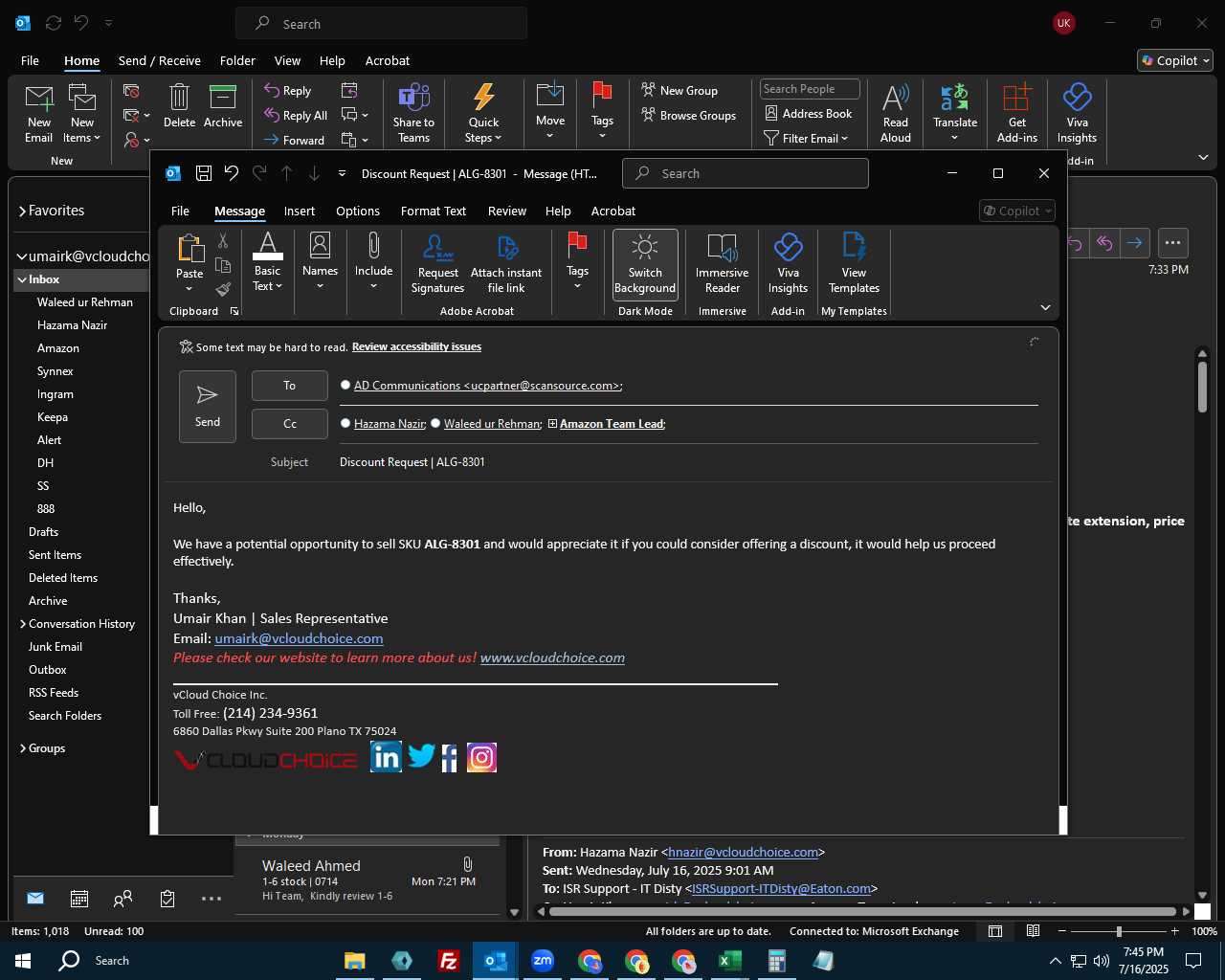1225x980 pixels.
Task: Switch to Calendar view icon
Action: (x=79, y=899)
